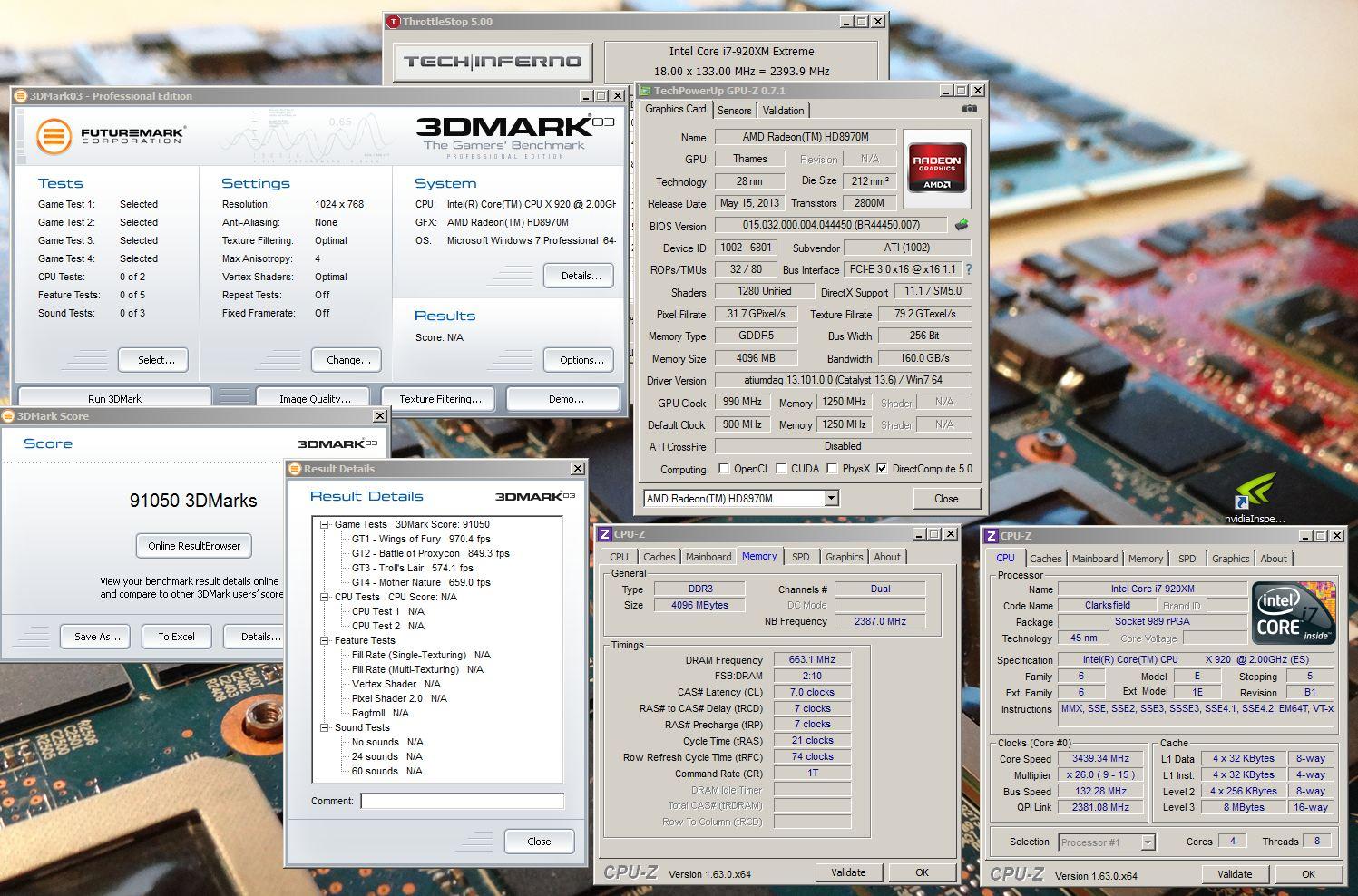
Task: Click the CPU-Z CPU window title icon
Action: pos(992,536)
